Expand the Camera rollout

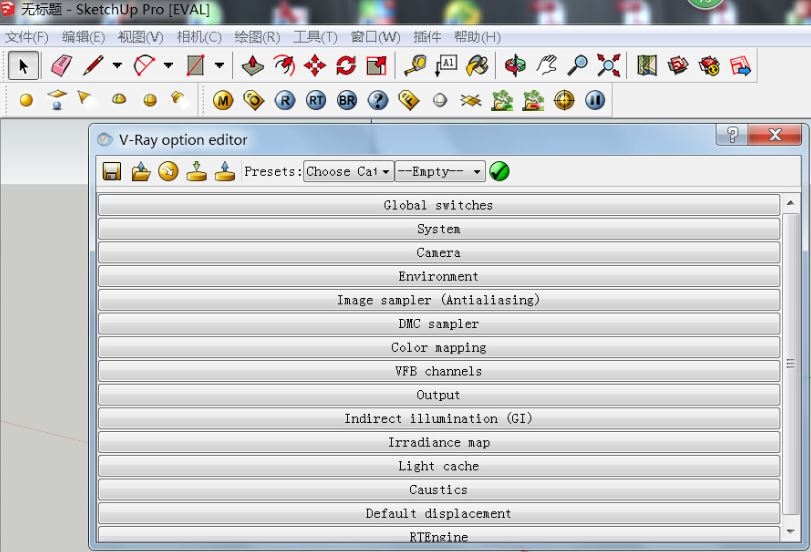pyautogui.click(x=439, y=252)
